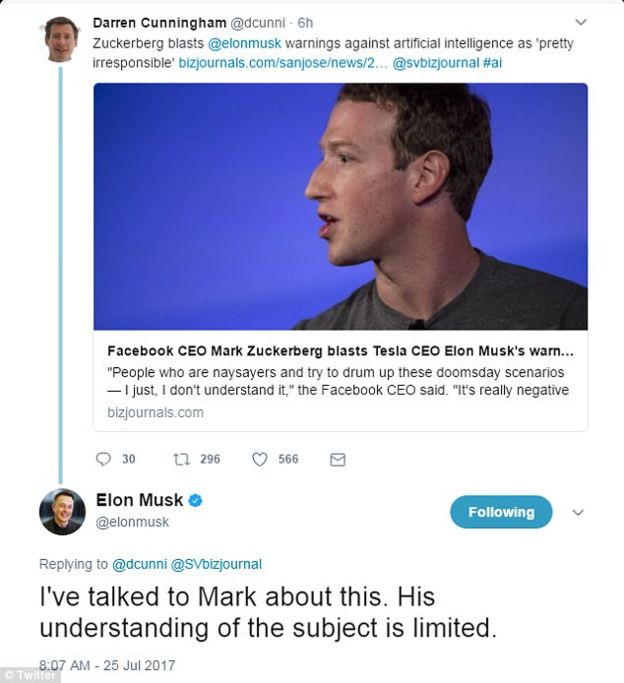Click the reply speech bubble icon
Image resolution: width=624 pixels, height=683 pixels.
pos(103,459)
